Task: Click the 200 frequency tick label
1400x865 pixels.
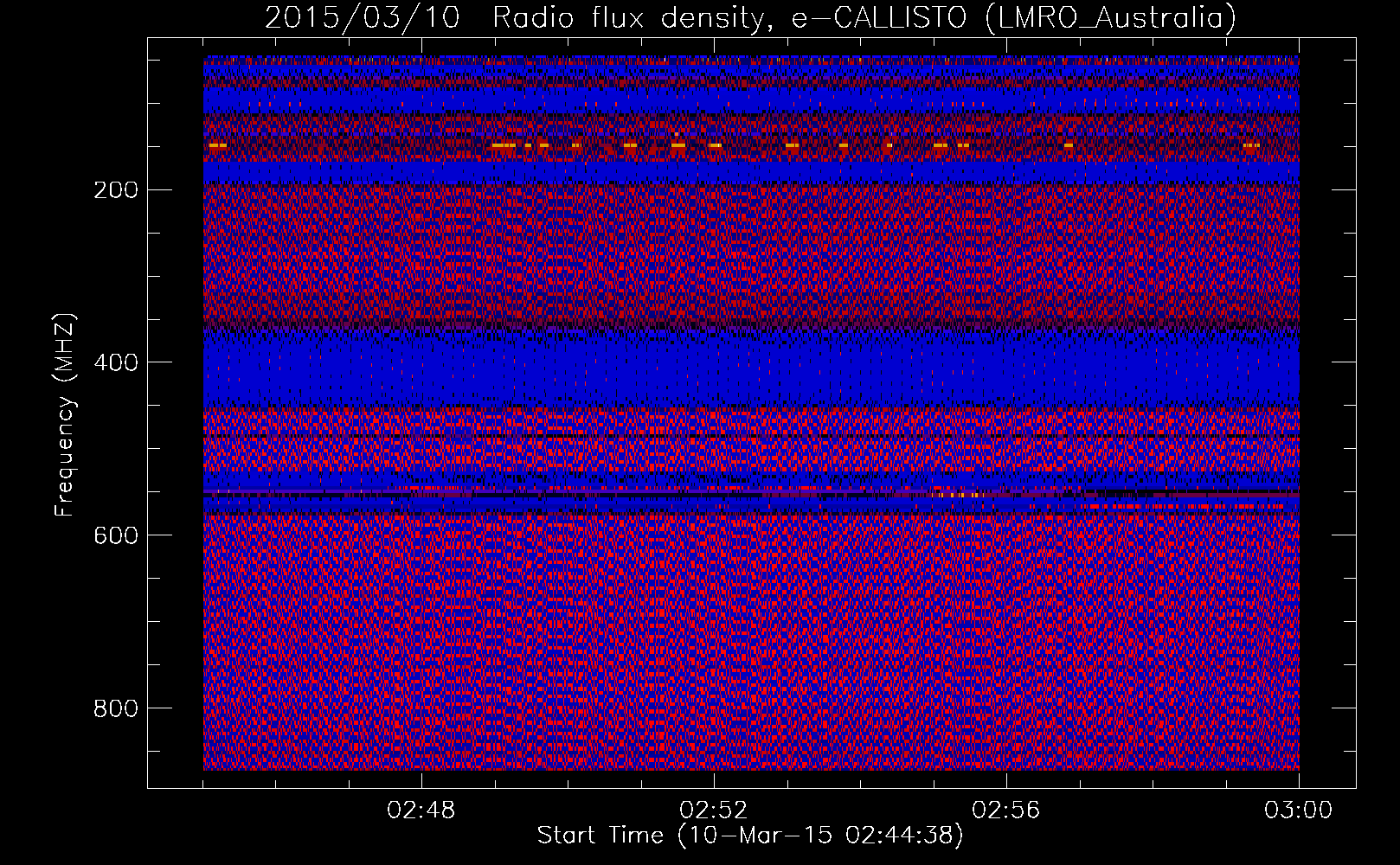Action: (x=116, y=190)
